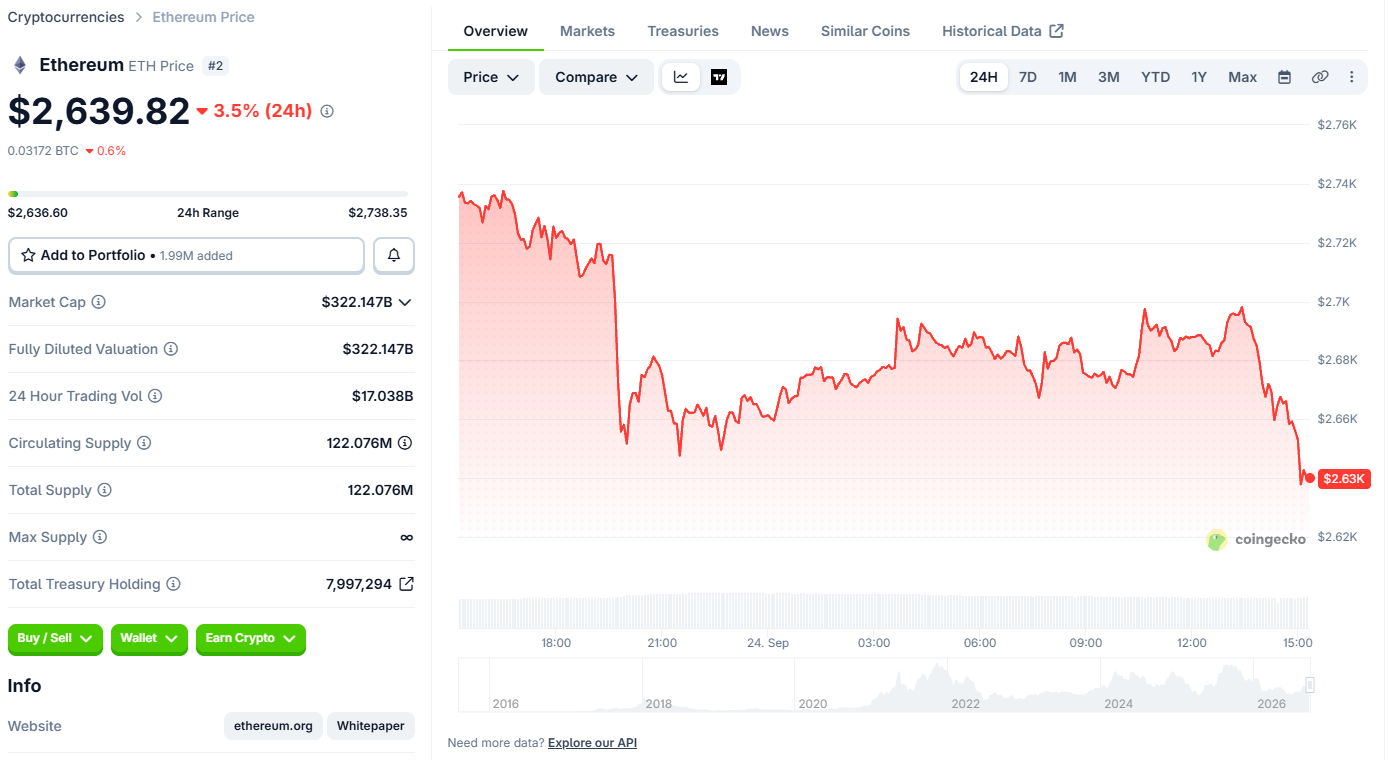Select the 24H time range
Image resolution: width=1390 pixels, height=760 pixels.
point(984,77)
